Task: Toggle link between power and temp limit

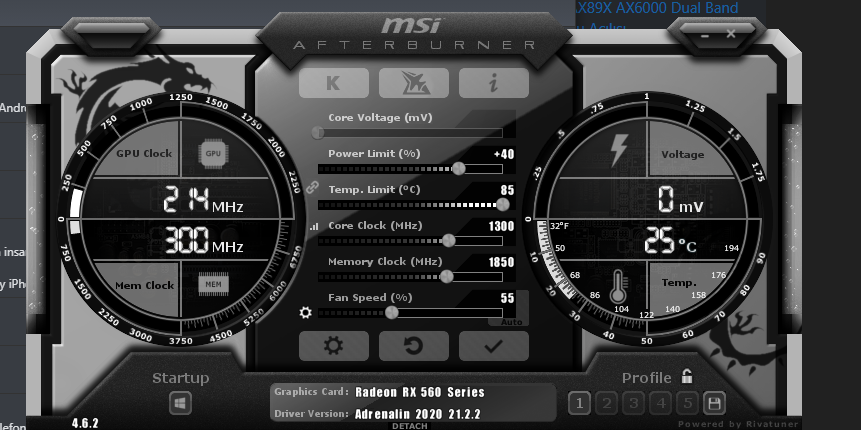Action: 312,187
